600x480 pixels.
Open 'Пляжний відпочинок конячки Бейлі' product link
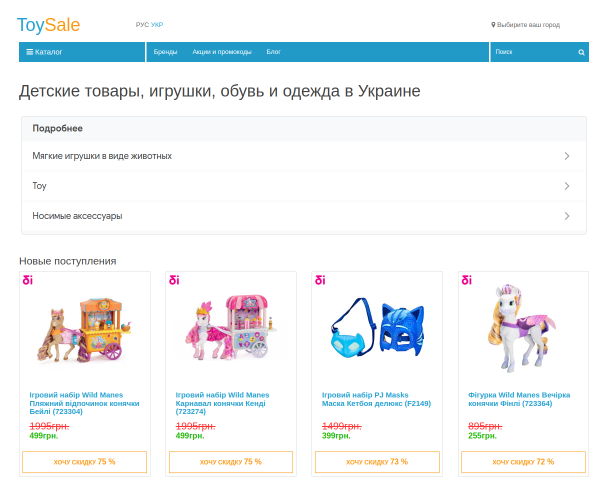(x=84, y=403)
